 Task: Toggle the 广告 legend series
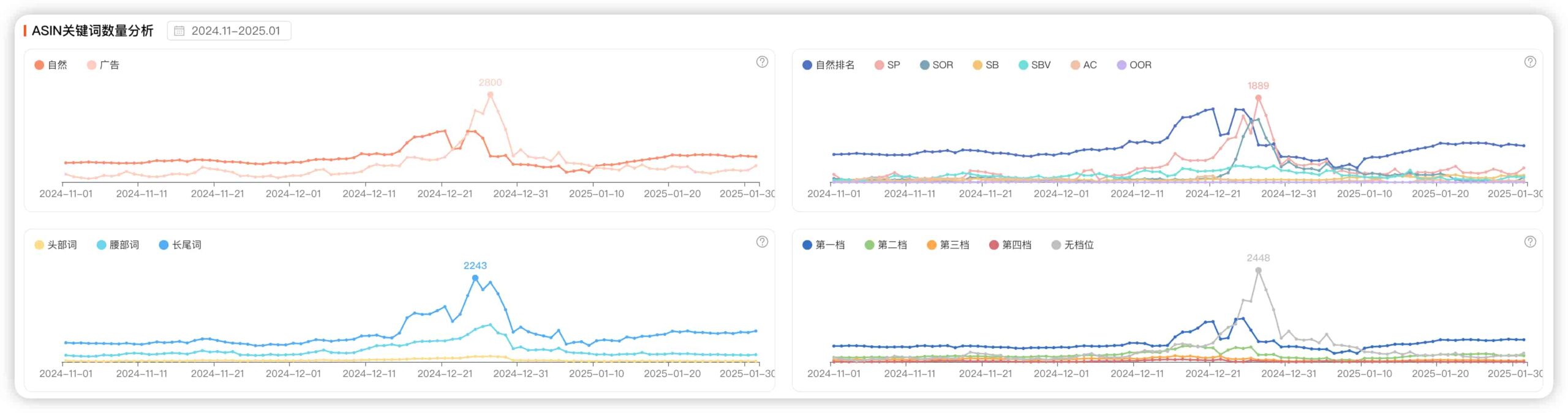tap(103, 65)
